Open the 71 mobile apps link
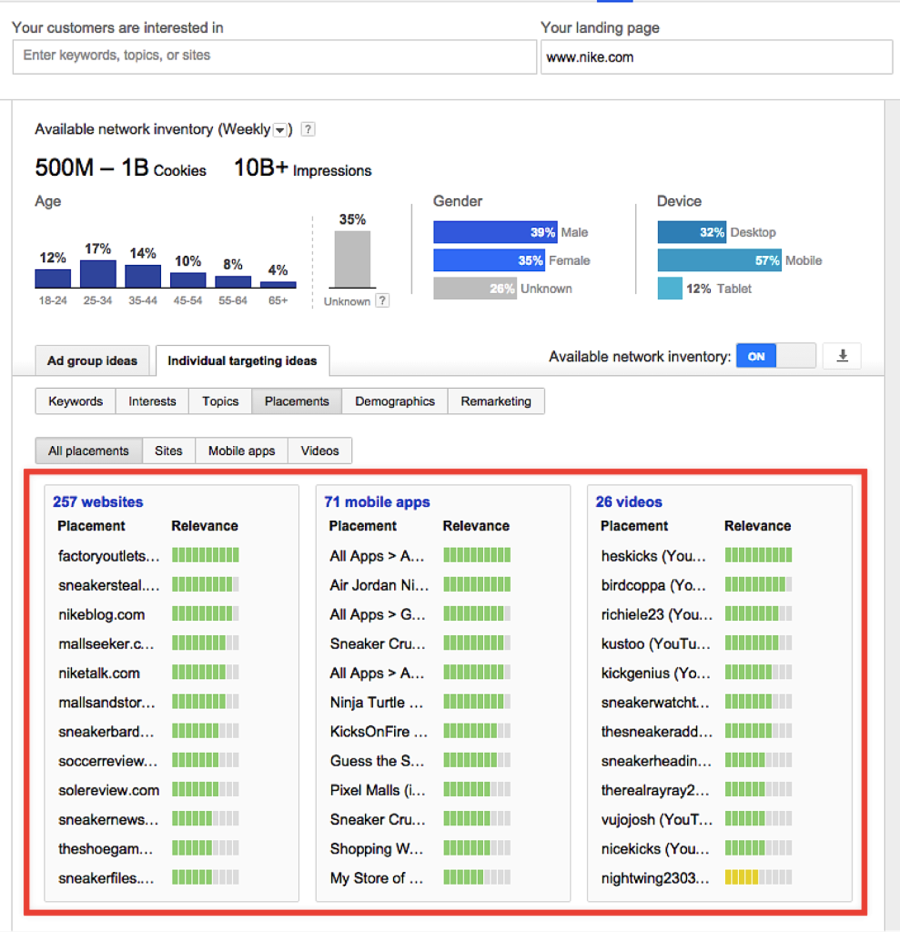This screenshot has width=900, height=932. (377, 502)
